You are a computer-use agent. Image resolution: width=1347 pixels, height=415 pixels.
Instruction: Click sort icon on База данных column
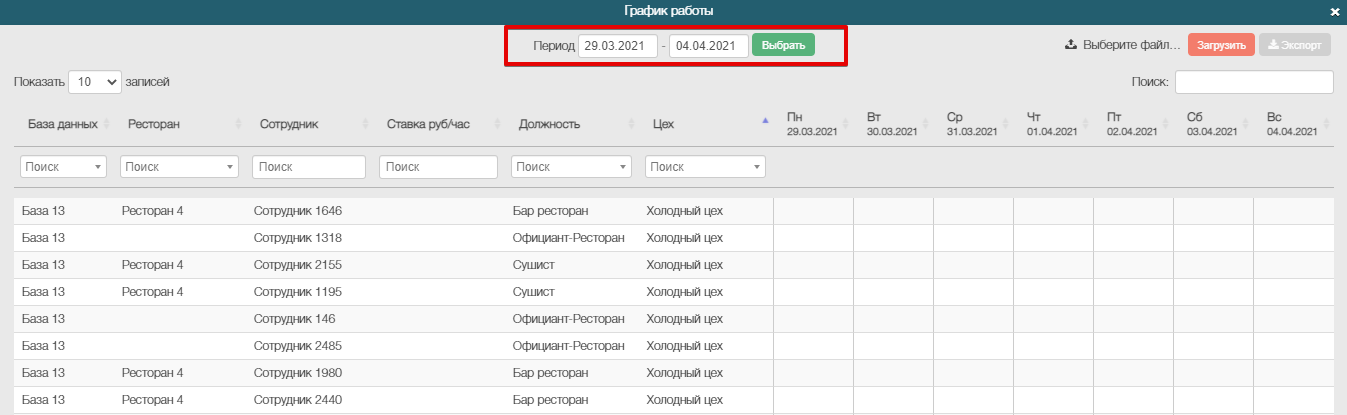click(106, 124)
